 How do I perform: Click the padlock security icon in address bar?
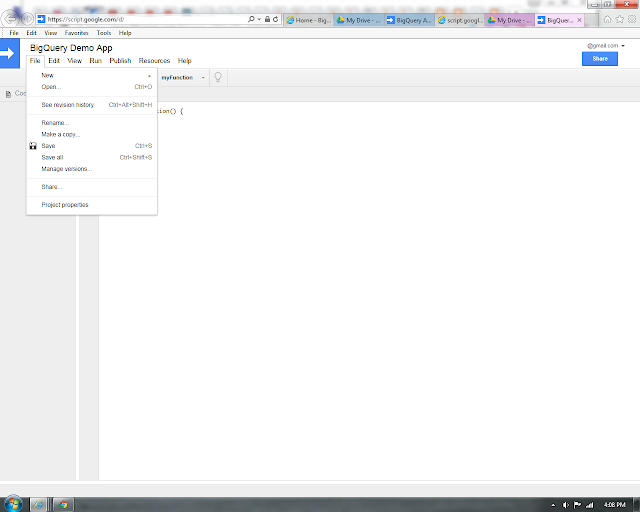click(x=267, y=19)
